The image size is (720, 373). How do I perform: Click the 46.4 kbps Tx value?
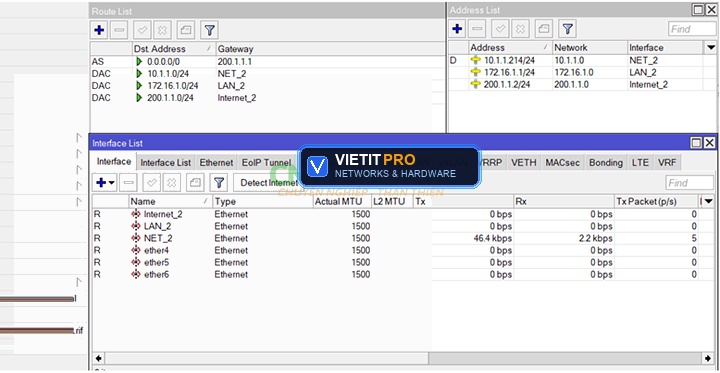[x=492, y=238]
